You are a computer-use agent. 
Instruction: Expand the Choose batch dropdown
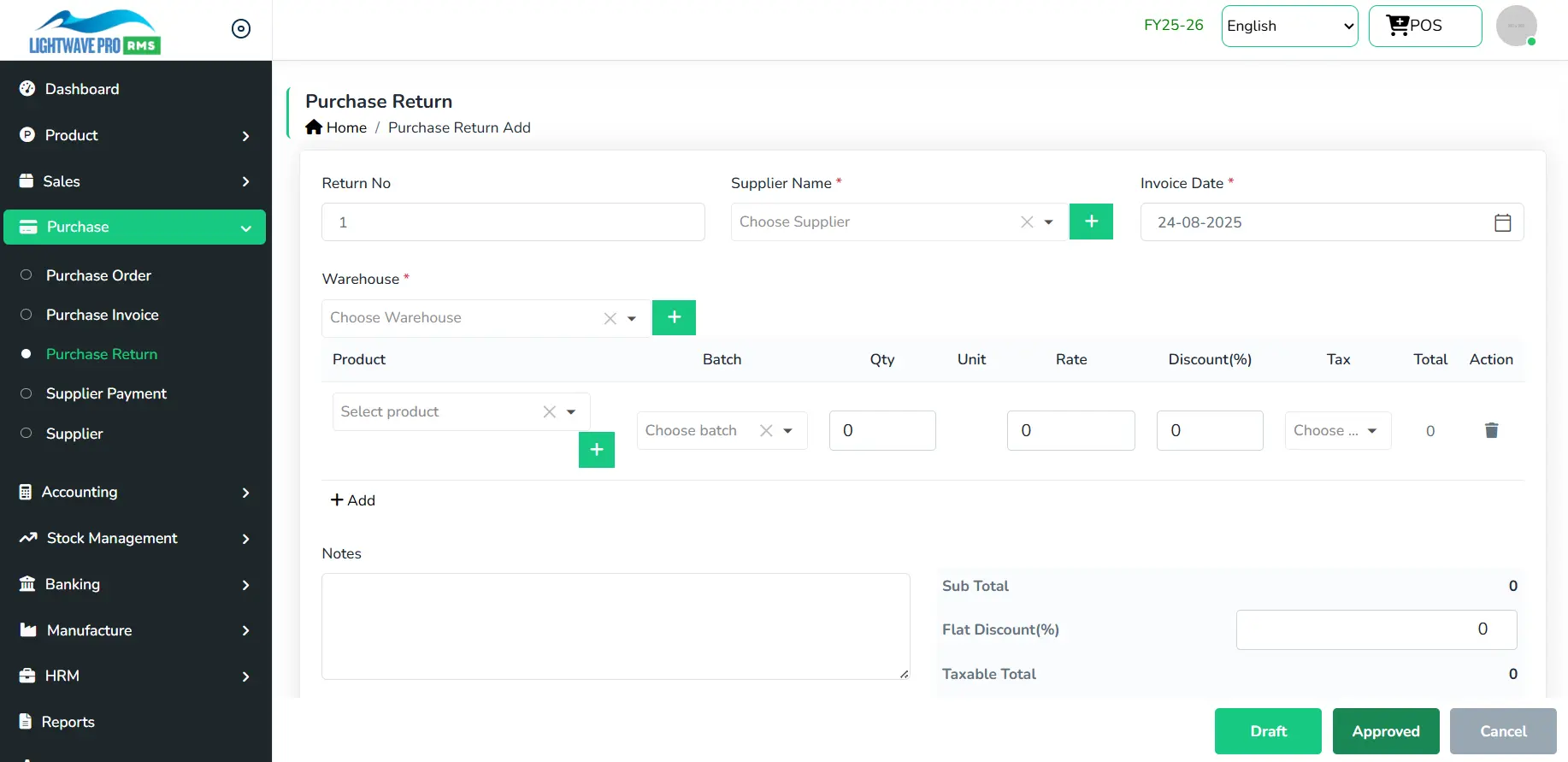coord(787,431)
